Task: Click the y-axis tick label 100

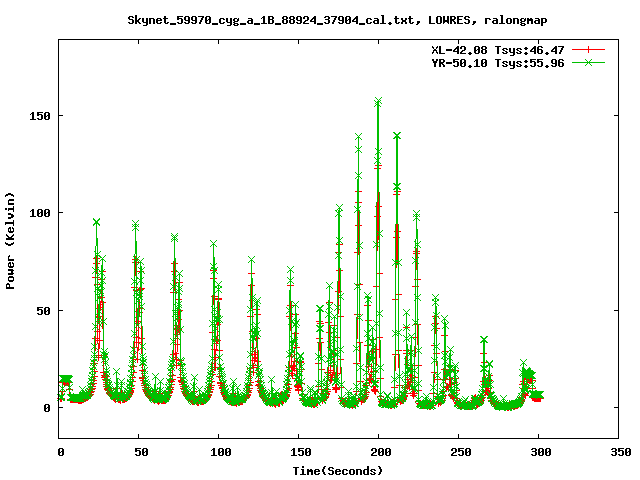Action: tap(40, 213)
